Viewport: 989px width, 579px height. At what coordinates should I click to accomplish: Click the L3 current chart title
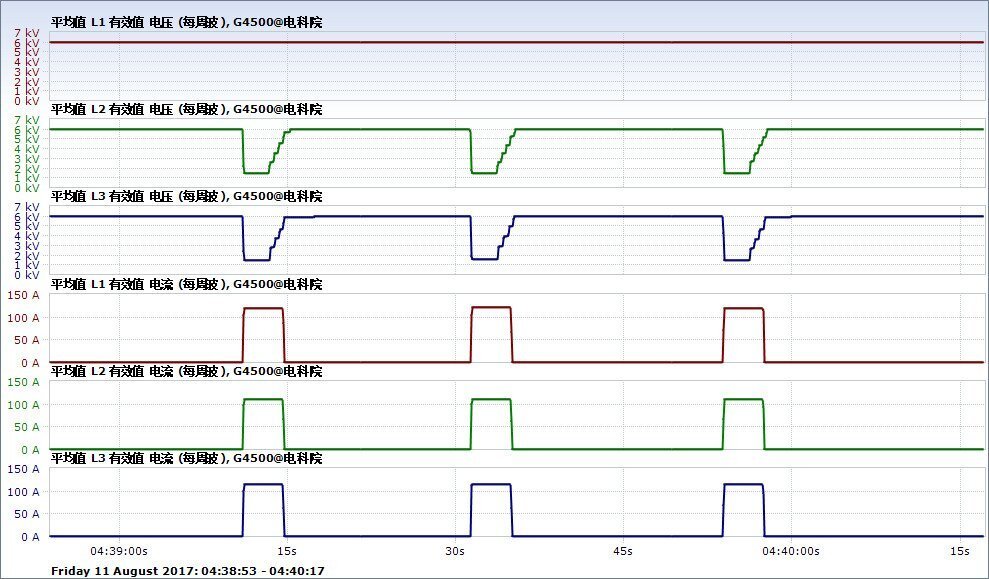tap(187, 458)
